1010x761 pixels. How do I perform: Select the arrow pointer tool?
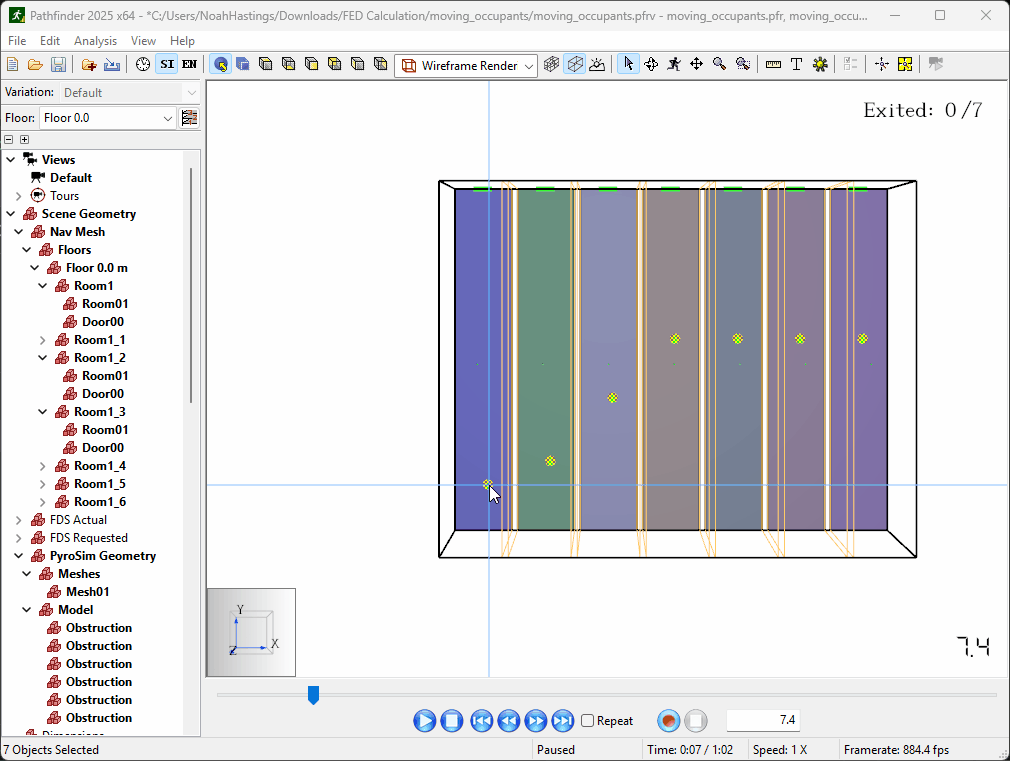click(628, 64)
